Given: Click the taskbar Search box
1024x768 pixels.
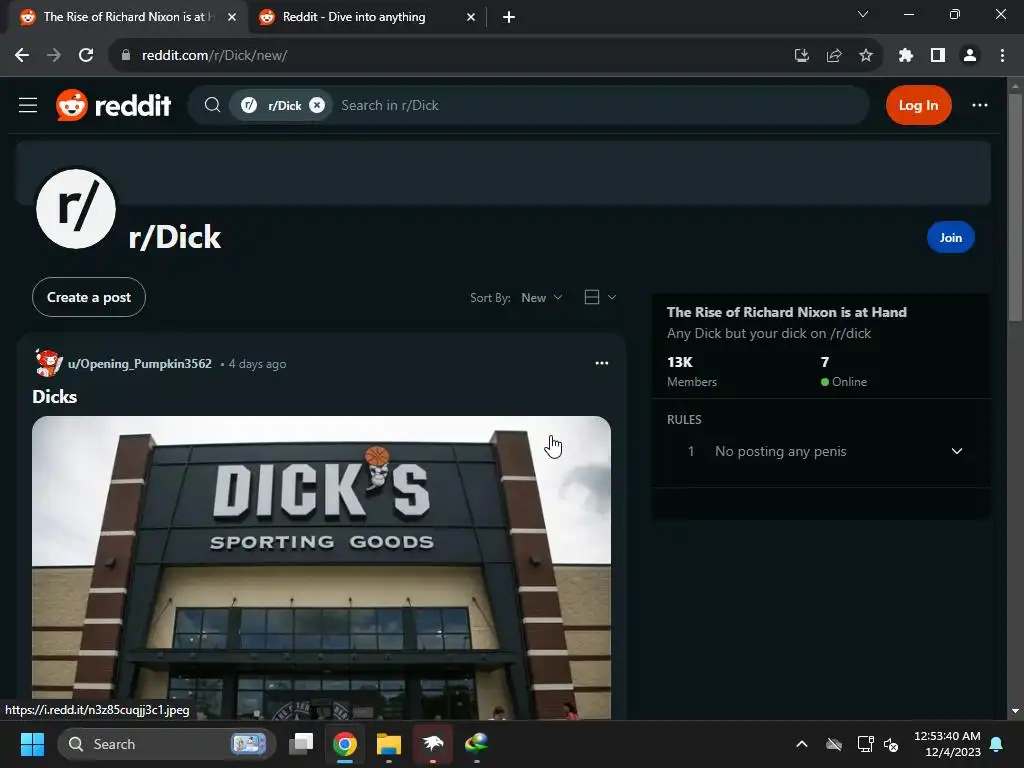Looking at the screenshot, I should [x=167, y=744].
